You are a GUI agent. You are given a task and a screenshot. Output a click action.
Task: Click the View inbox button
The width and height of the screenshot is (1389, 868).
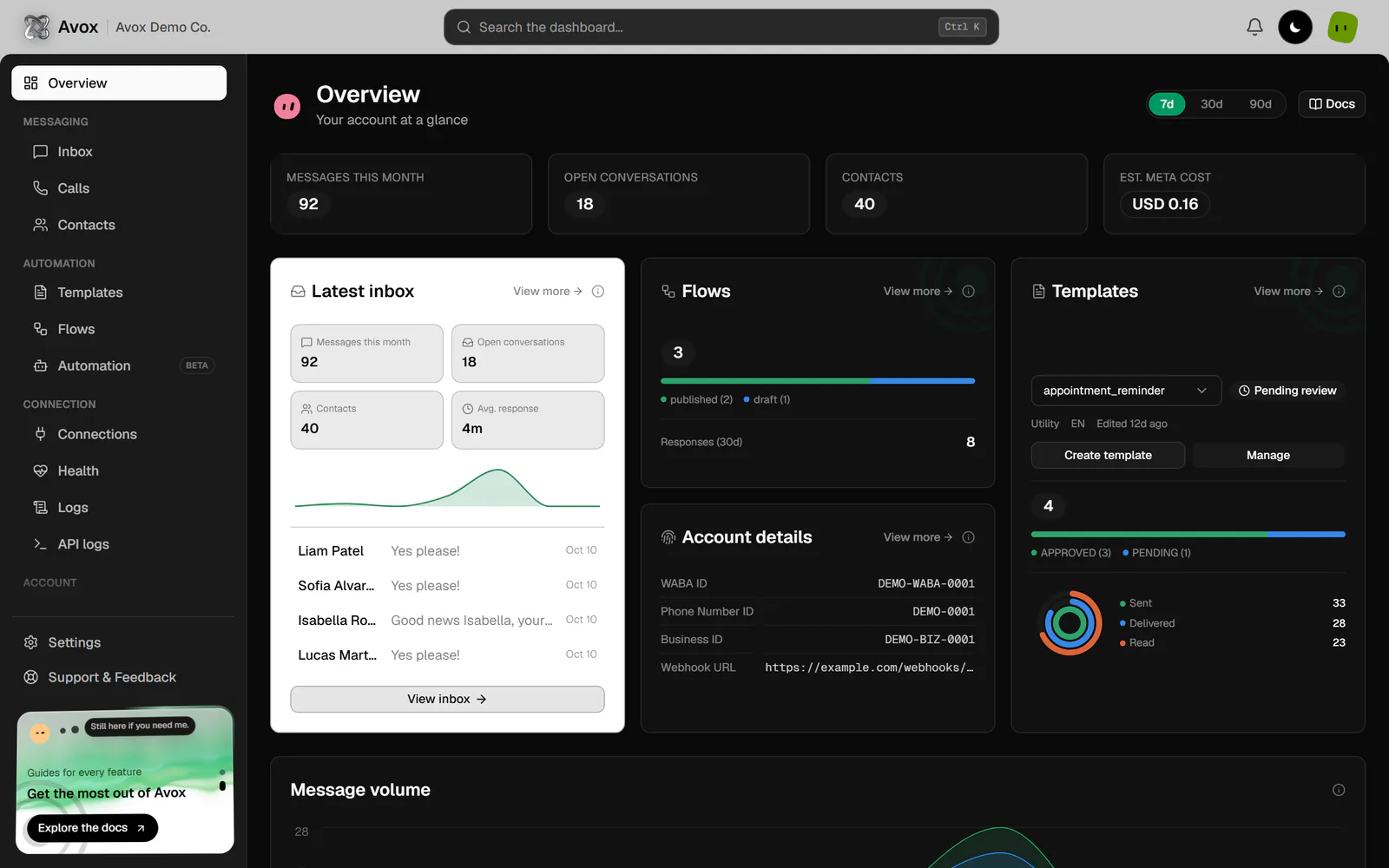point(447,699)
